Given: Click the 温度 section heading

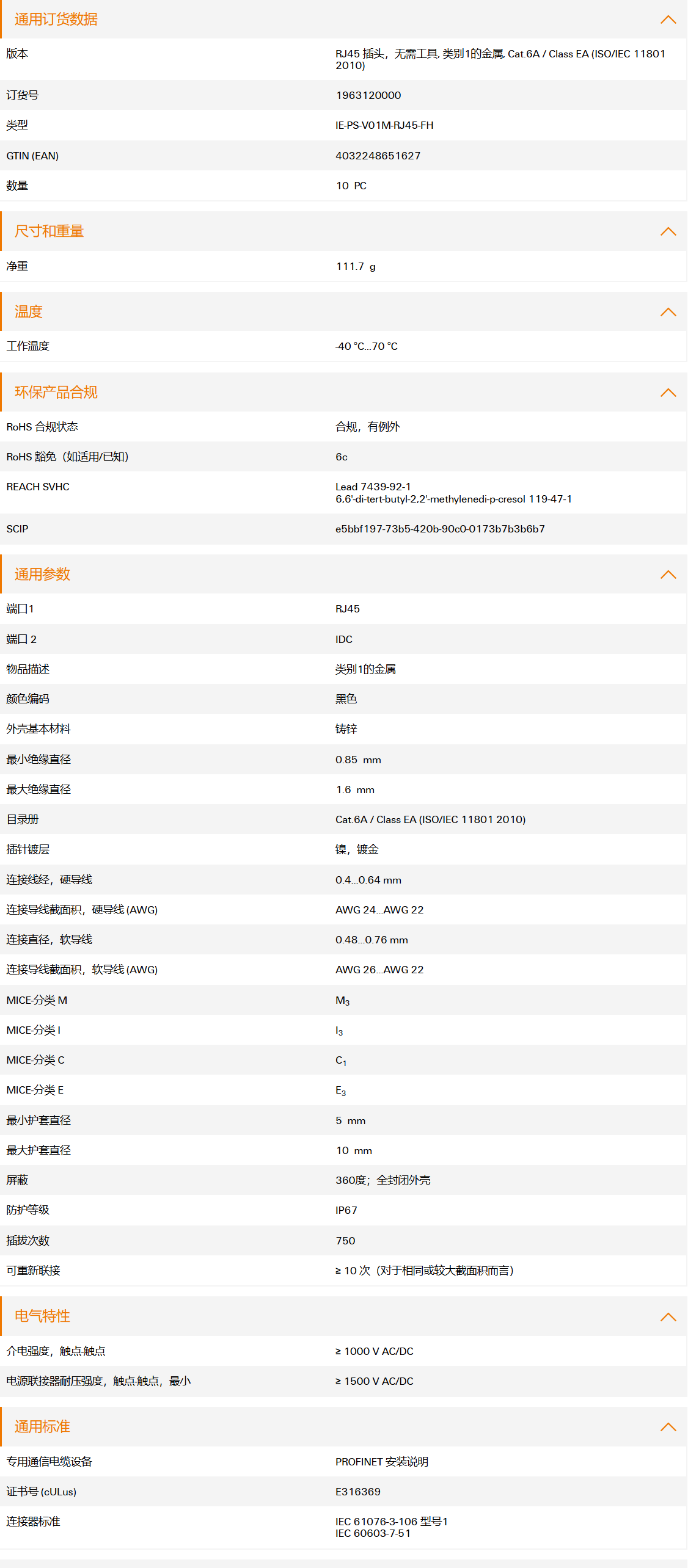Looking at the screenshot, I should tap(29, 312).
